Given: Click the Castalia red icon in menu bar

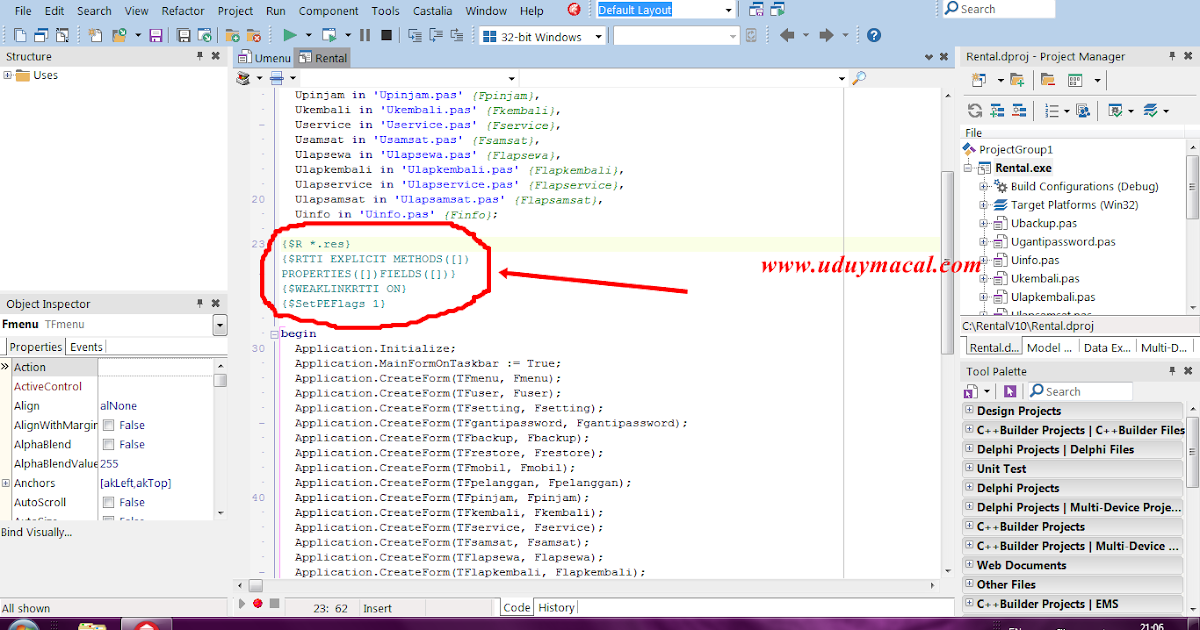Looking at the screenshot, I should [x=574, y=10].
